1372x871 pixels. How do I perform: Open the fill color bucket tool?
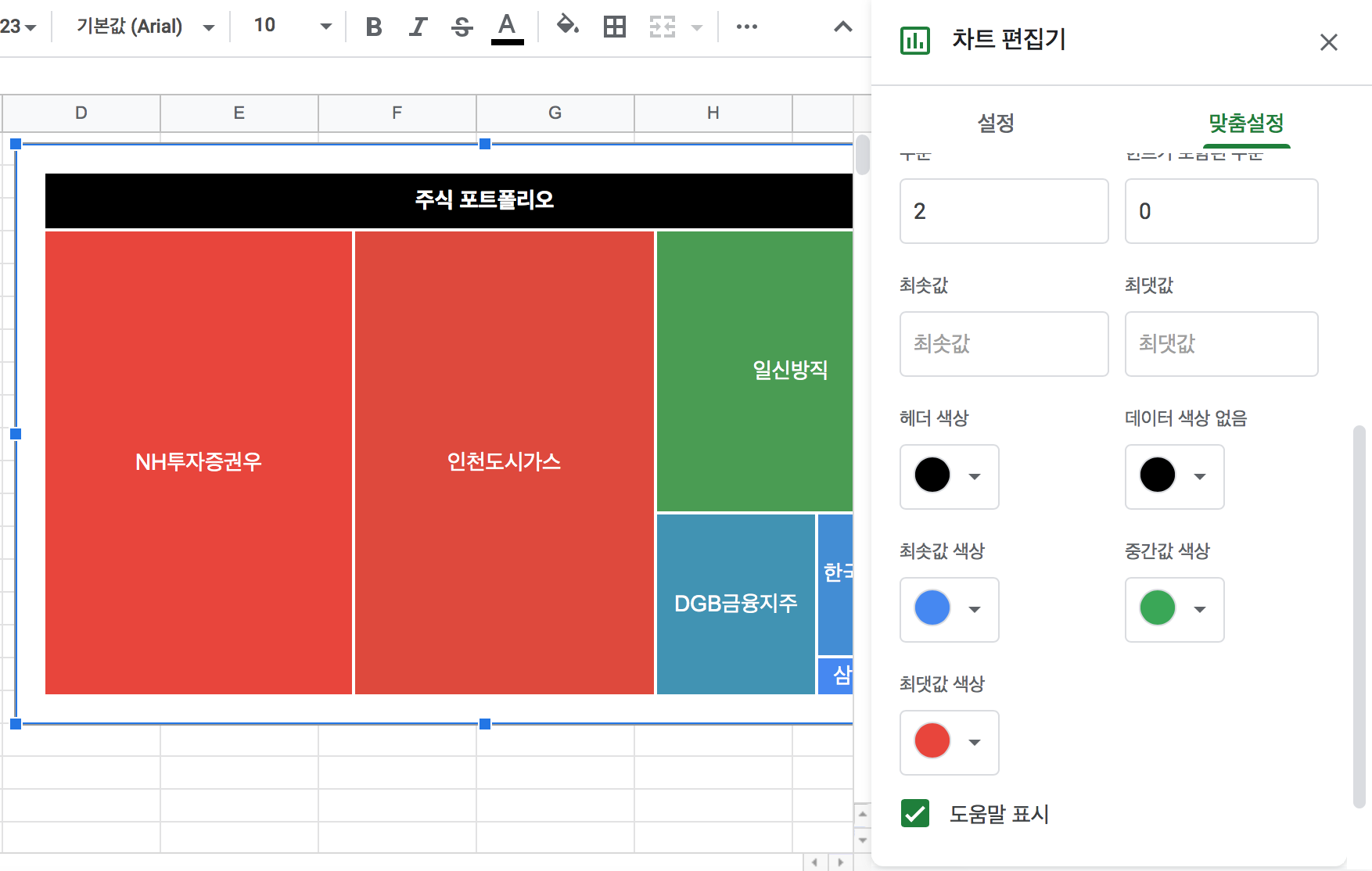(x=567, y=26)
